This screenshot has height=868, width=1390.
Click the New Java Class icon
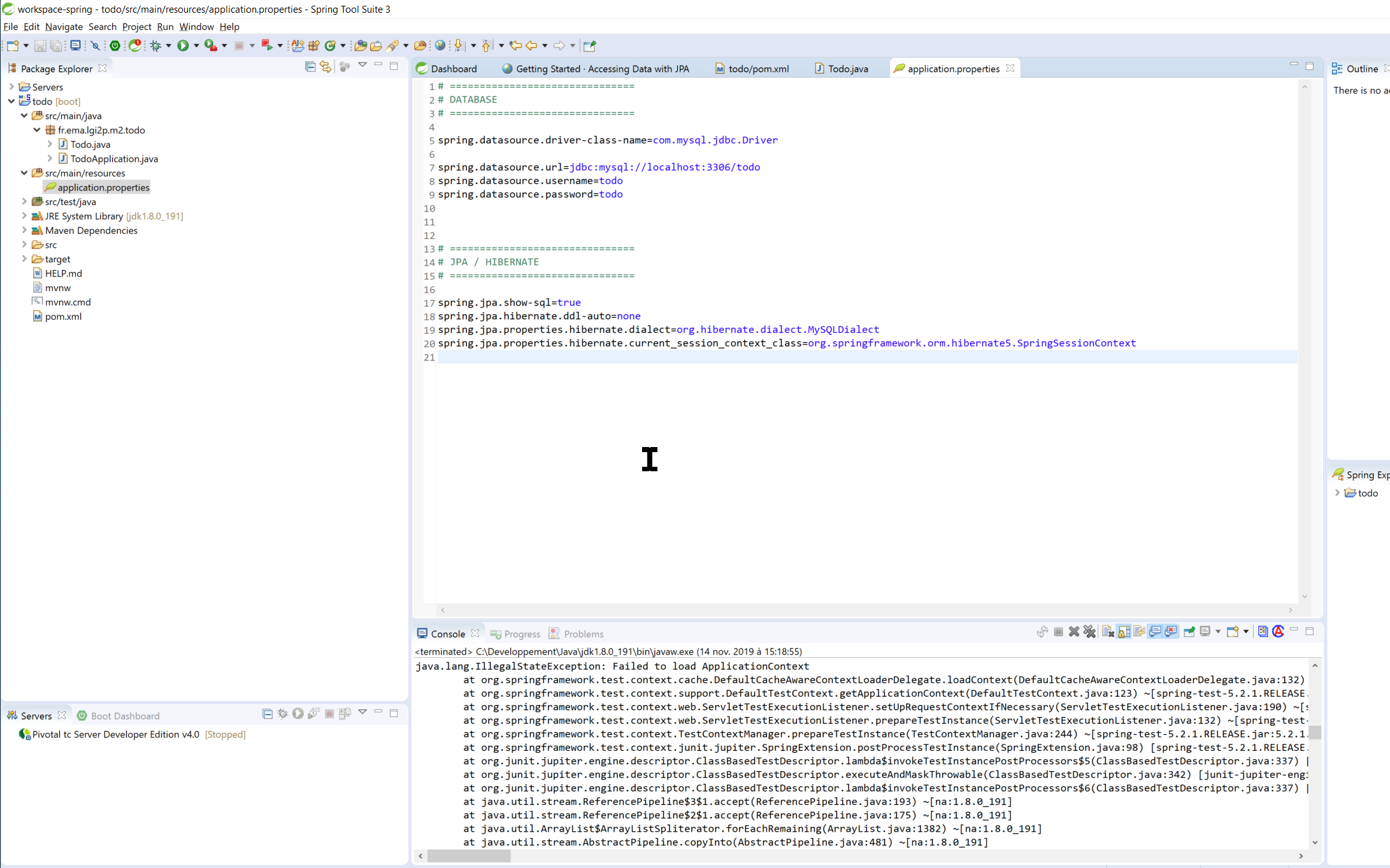(330, 46)
